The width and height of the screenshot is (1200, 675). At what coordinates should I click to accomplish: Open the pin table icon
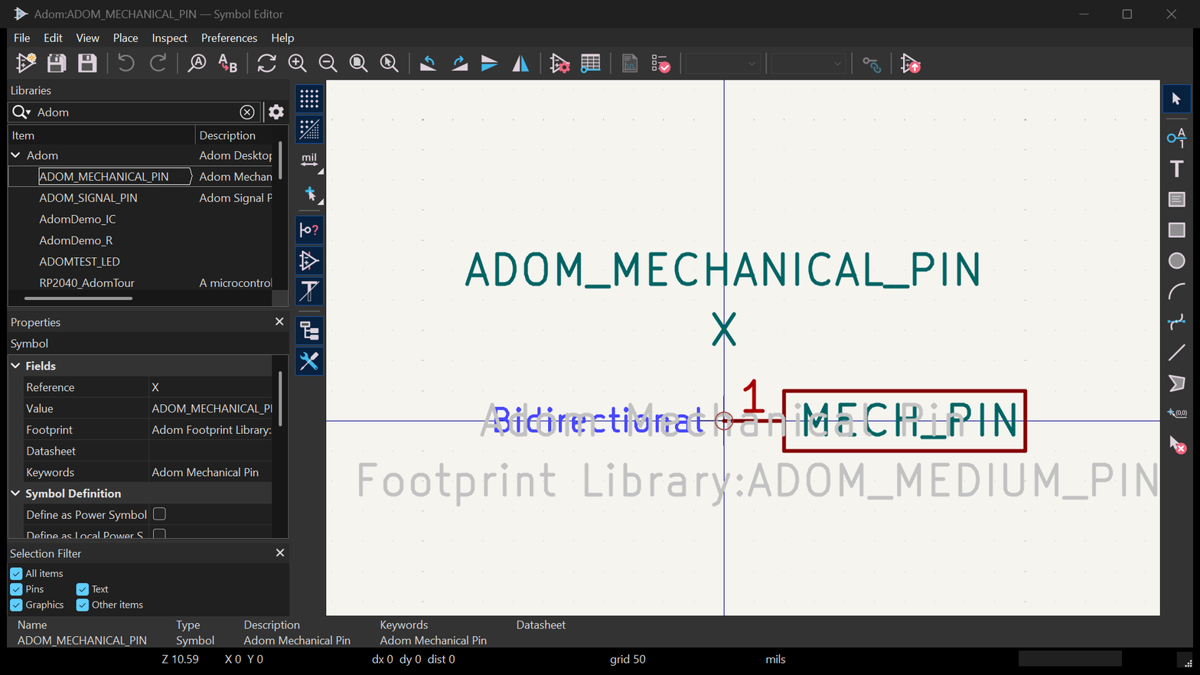[x=591, y=64]
